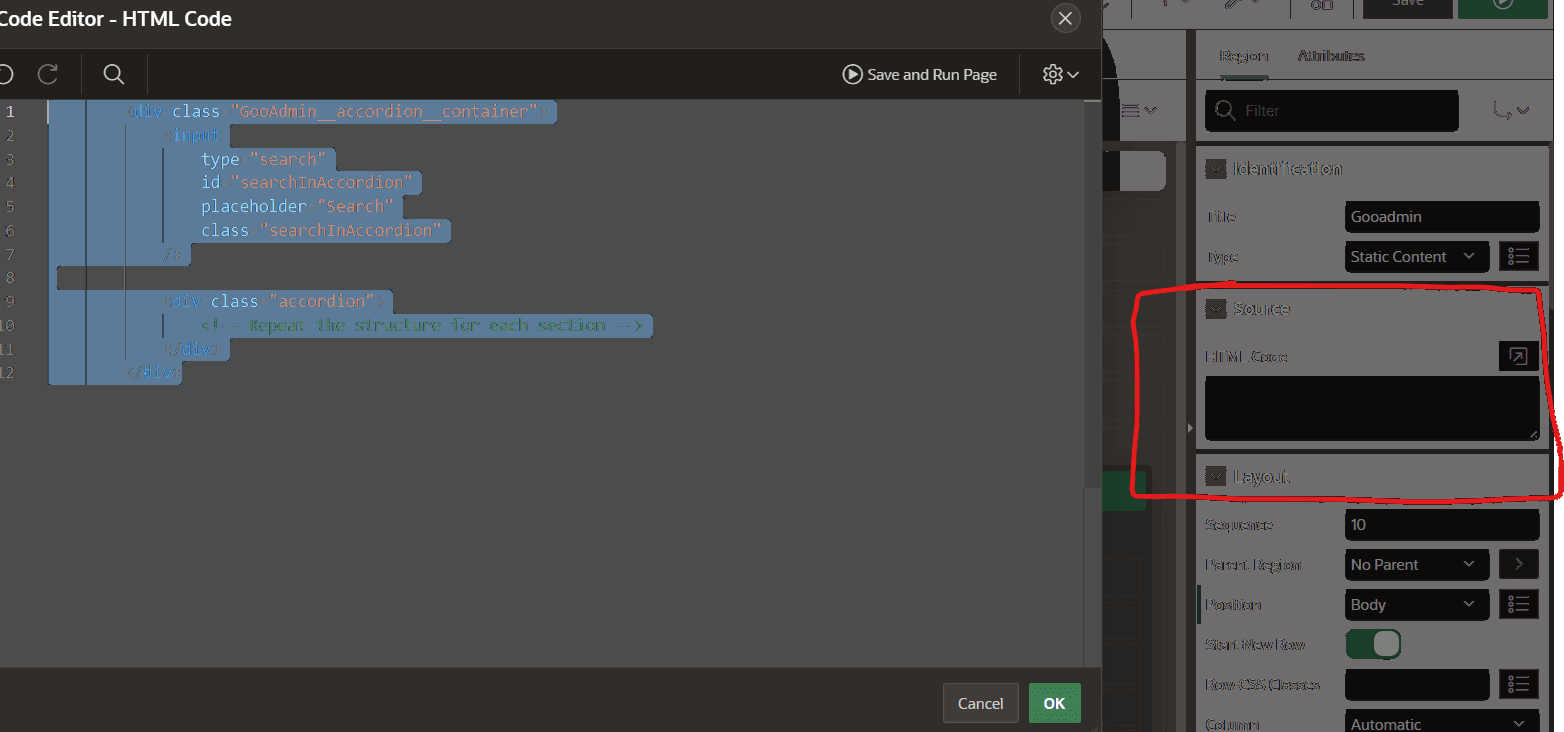Image resolution: width=1564 pixels, height=732 pixels.
Task: Select the Region tab
Action: click(1243, 56)
